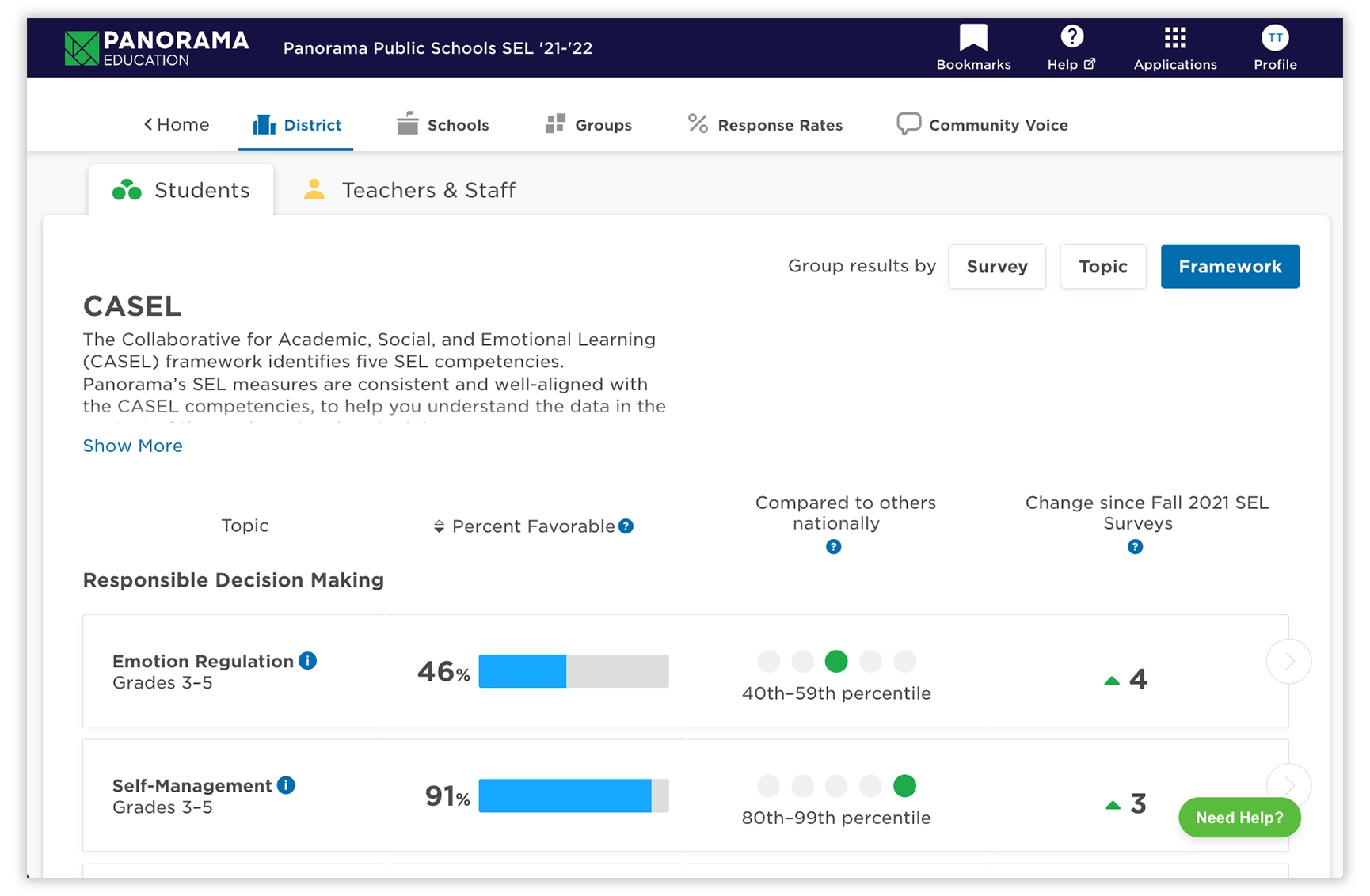Open the Help question mark icon
1370x896 pixels.
coord(1071,36)
